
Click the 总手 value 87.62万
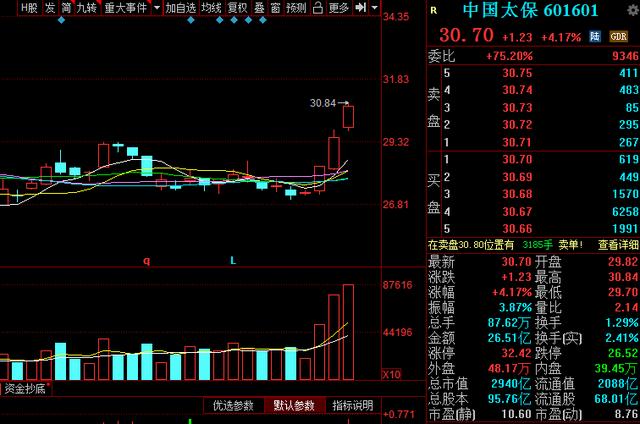pyautogui.click(x=509, y=323)
